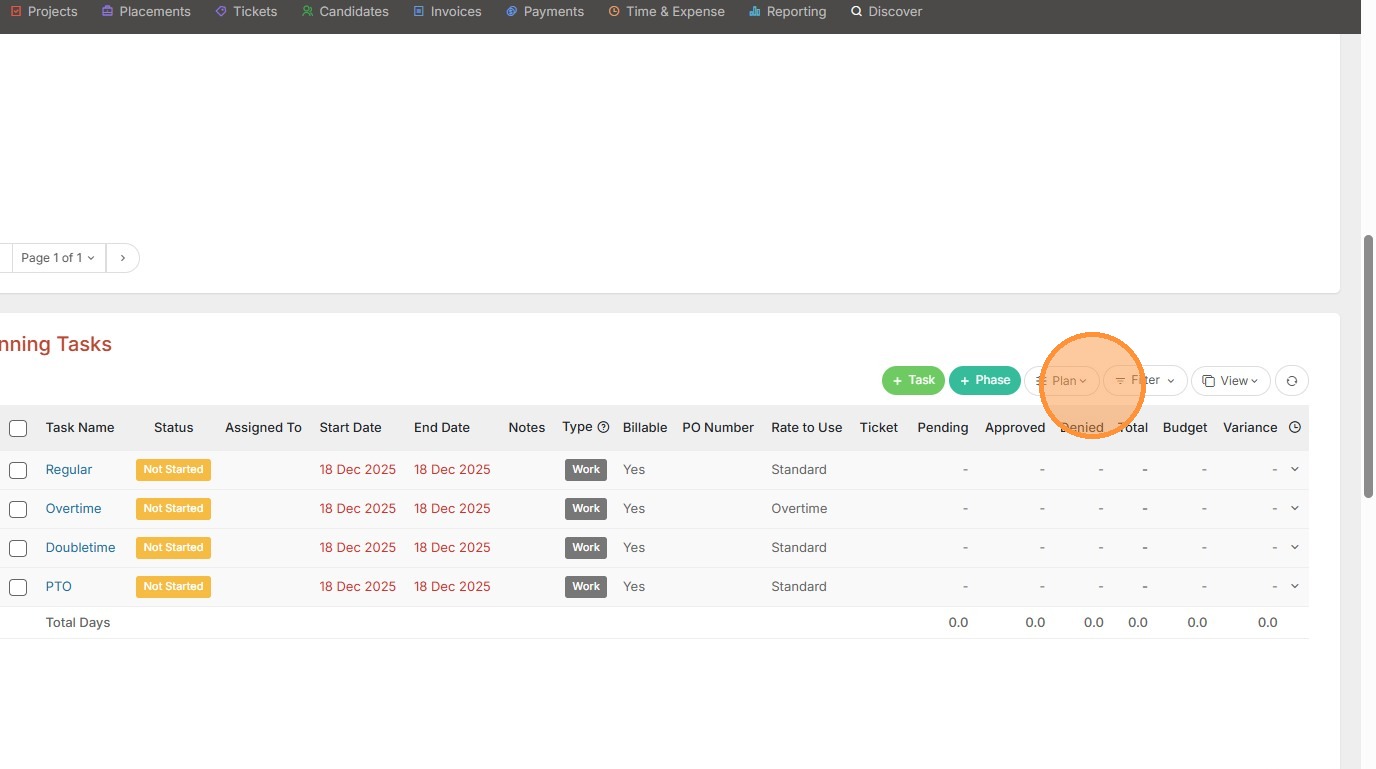Click the vertical page scrollbar
Image resolution: width=1376 pixels, height=769 pixels.
click(1369, 366)
